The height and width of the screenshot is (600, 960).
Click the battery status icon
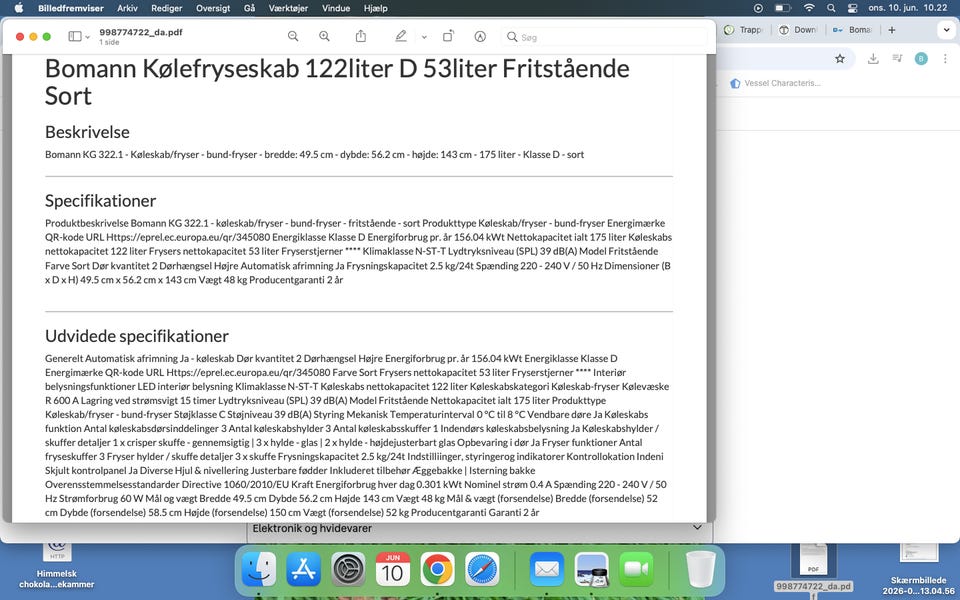[783, 8]
